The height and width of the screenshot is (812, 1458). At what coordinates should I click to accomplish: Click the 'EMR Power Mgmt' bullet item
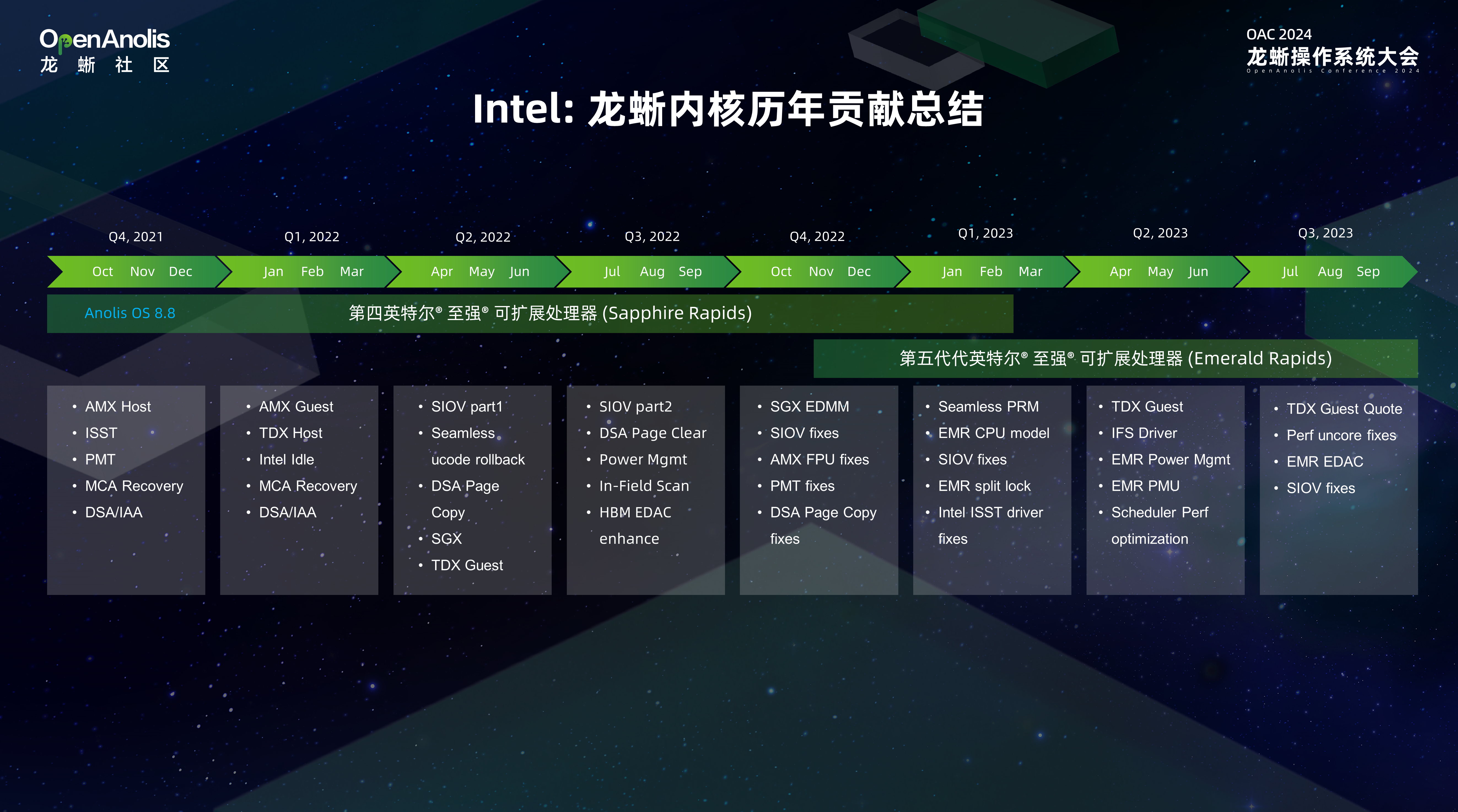coord(1171,459)
